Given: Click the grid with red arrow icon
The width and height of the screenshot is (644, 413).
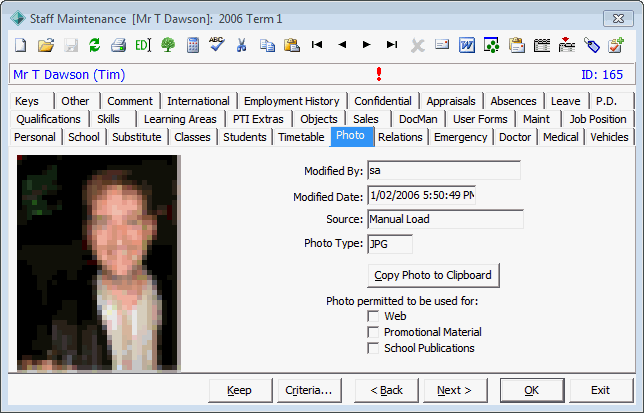Looking at the screenshot, I should click(566, 45).
